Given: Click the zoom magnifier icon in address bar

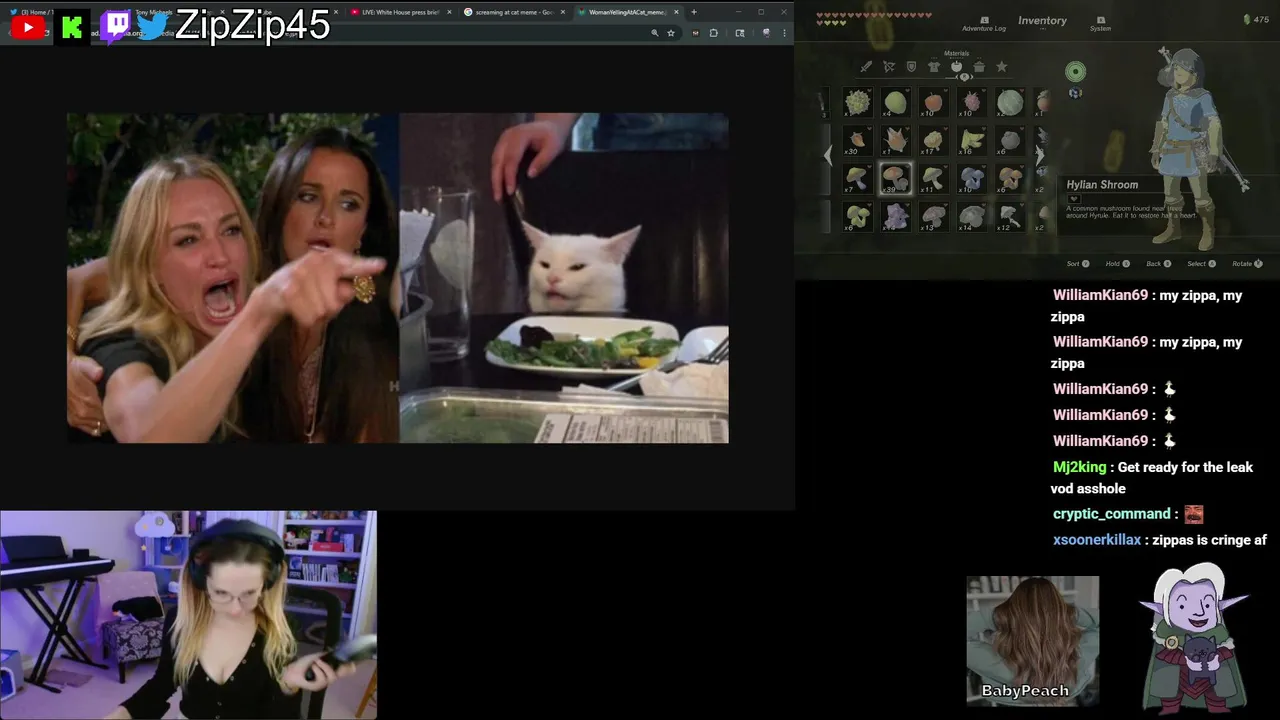Looking at the screenshot, I should coord(655,33).
